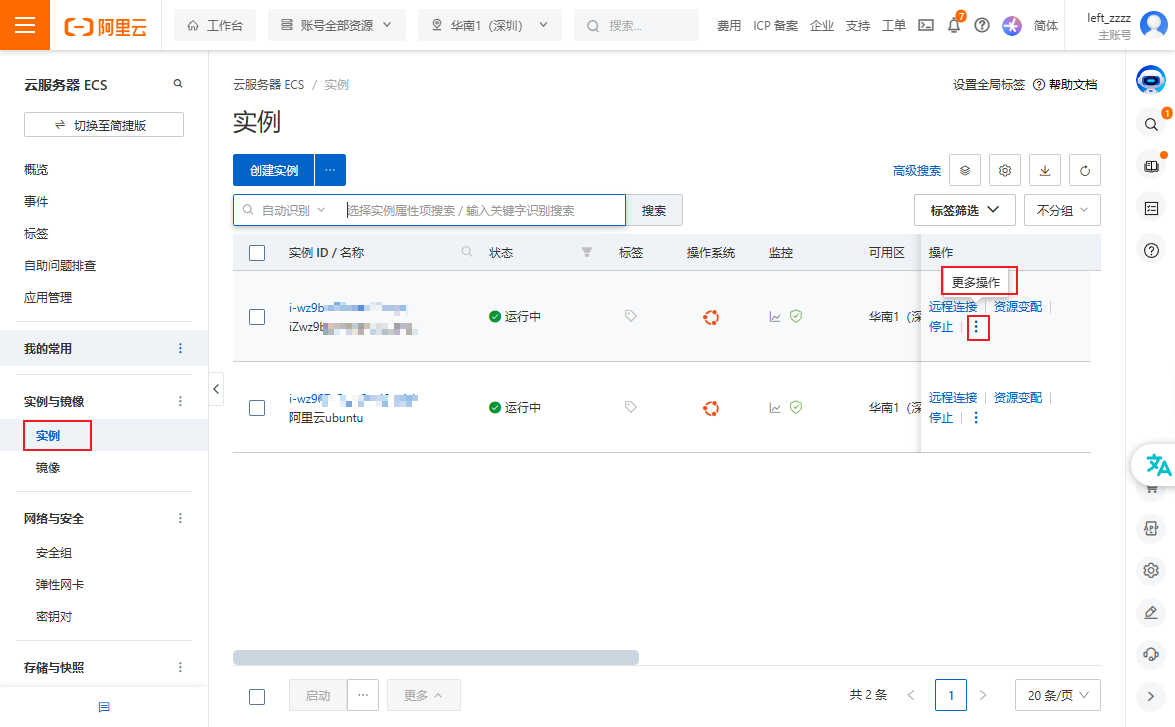The image size is (1175, 727).
Task: Click search icon in instance ID column header
Action: (467, 252)
